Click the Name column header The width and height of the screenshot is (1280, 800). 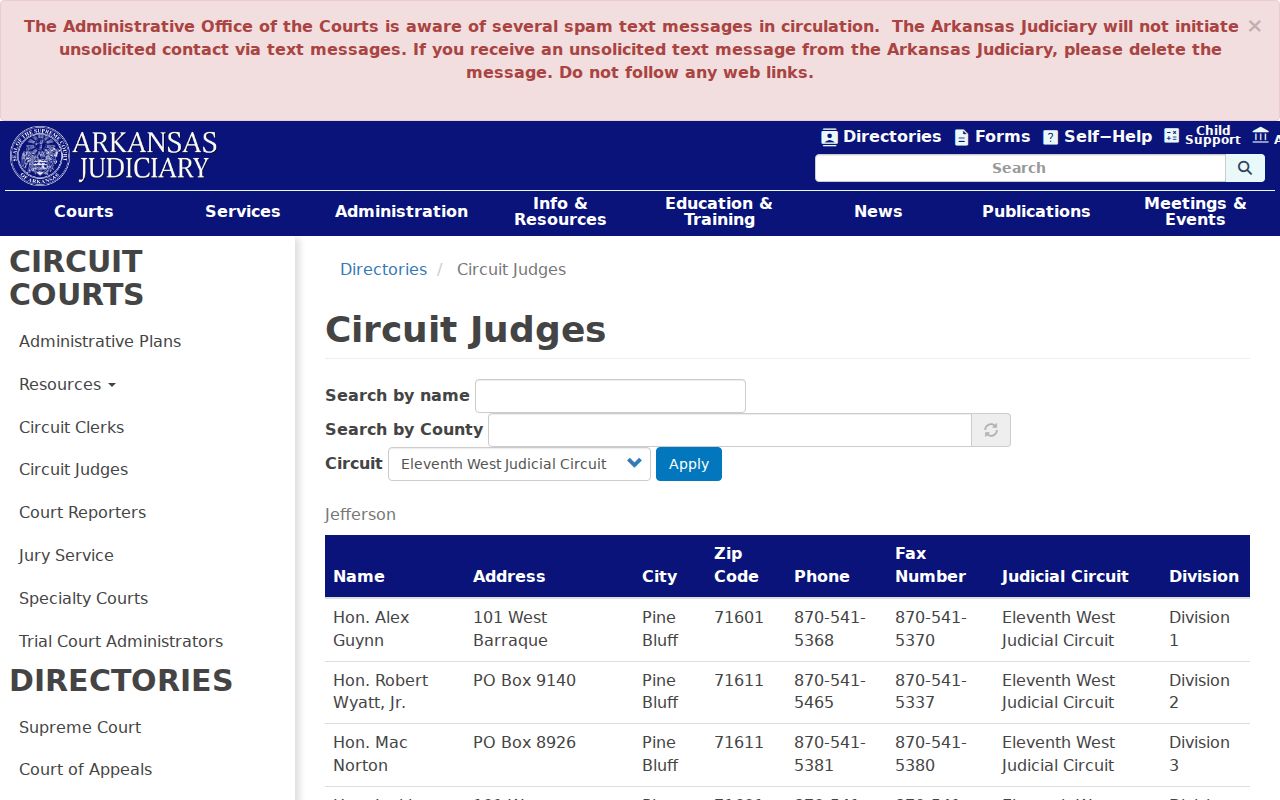[359, 576]
